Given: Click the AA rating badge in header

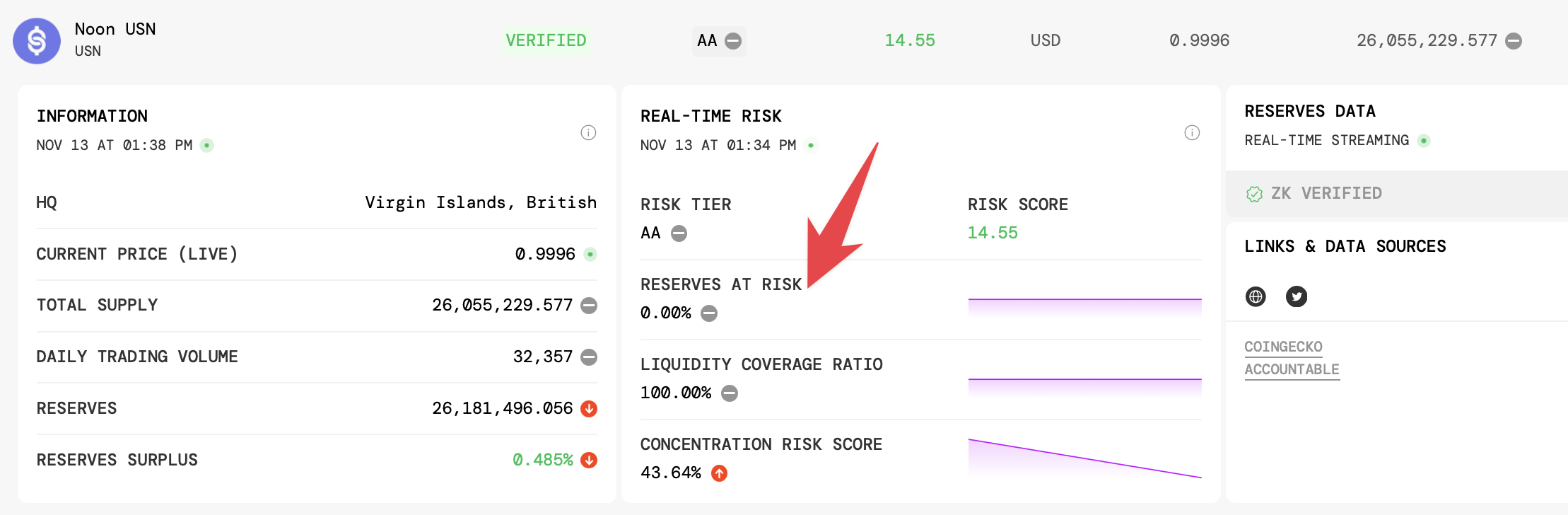Looking at the screenshot, I should (718, 40).
